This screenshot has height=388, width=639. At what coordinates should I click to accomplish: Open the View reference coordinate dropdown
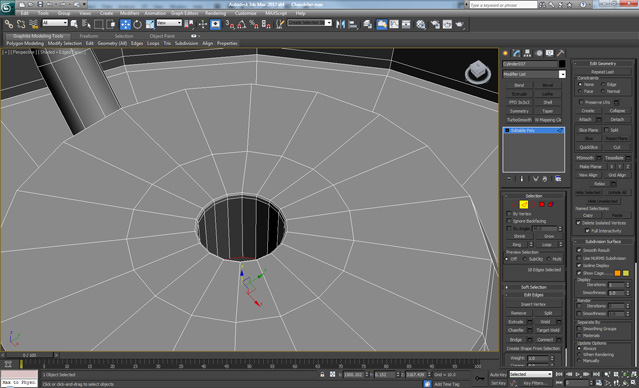pyautogui.click(x=169, y=23)
